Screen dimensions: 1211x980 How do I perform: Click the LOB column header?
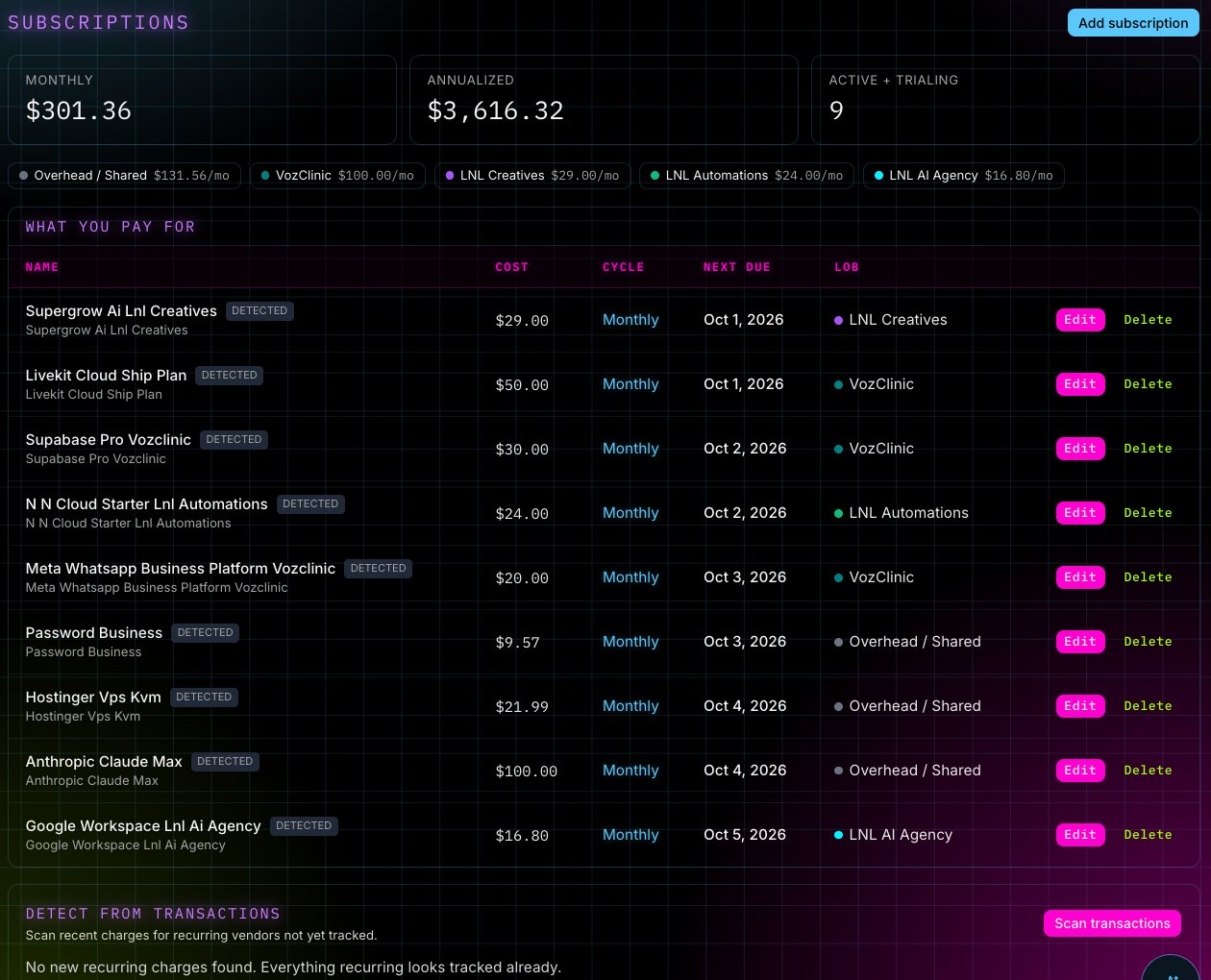pos(847,267)
